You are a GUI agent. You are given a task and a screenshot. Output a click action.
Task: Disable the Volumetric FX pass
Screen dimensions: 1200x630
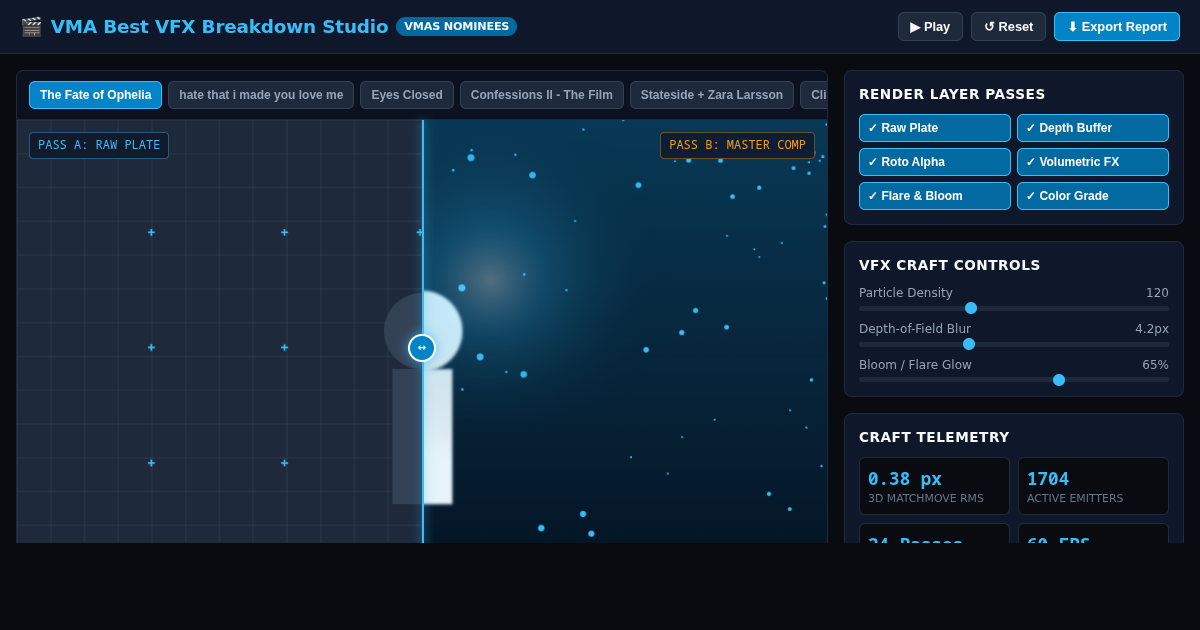[1093, 162]
